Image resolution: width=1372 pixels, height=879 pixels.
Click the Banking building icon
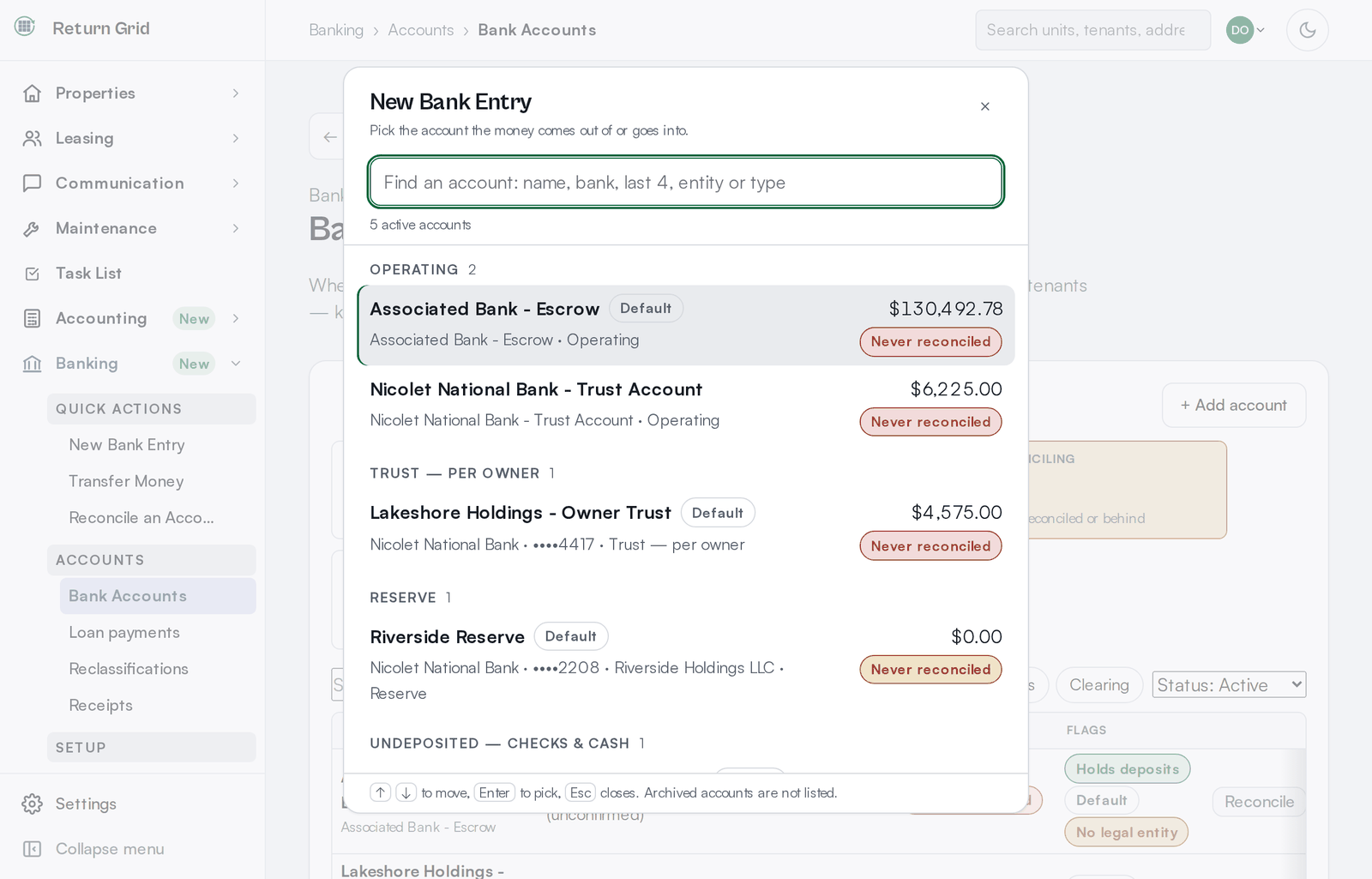tap(33, 364)
